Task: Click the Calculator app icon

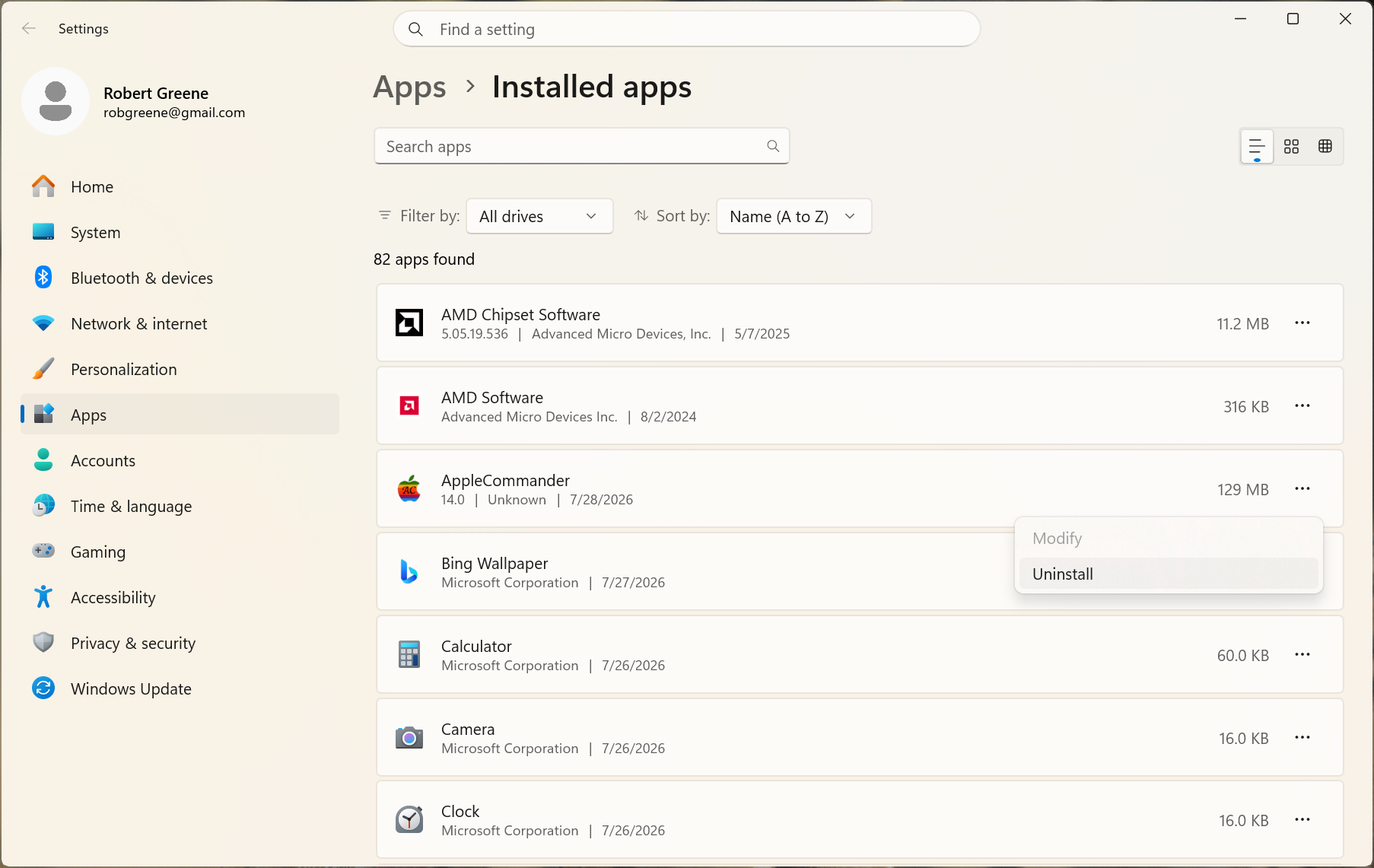Action: (409, 654)
